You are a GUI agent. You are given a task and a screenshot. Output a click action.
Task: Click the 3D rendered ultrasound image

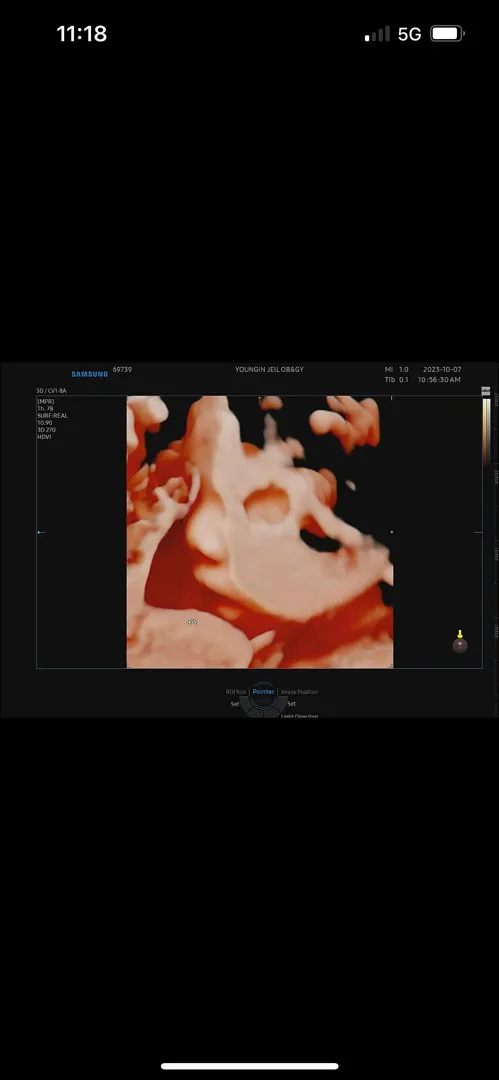pos(260,532)
